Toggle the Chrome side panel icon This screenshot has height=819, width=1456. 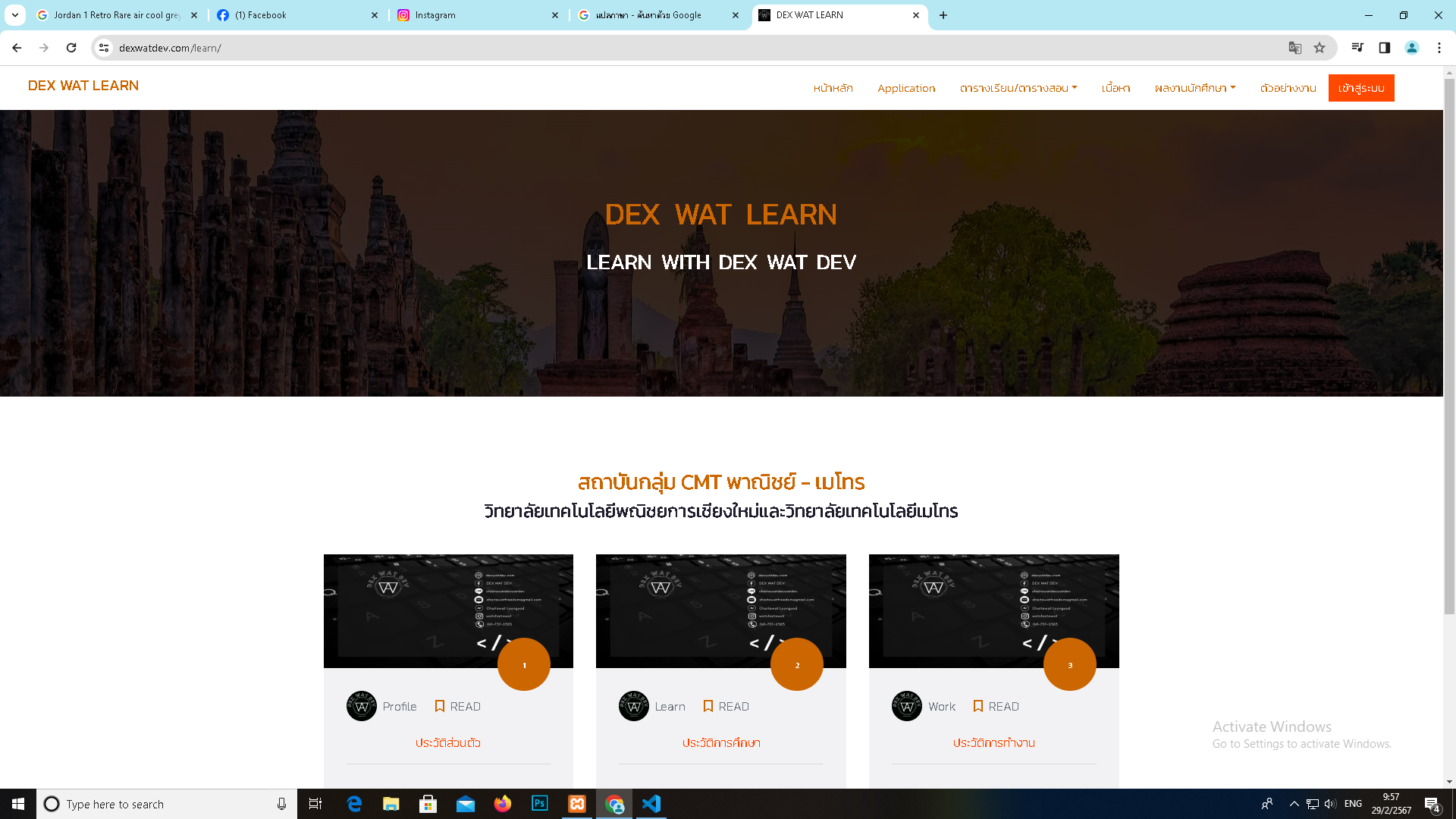point(1385,48)
